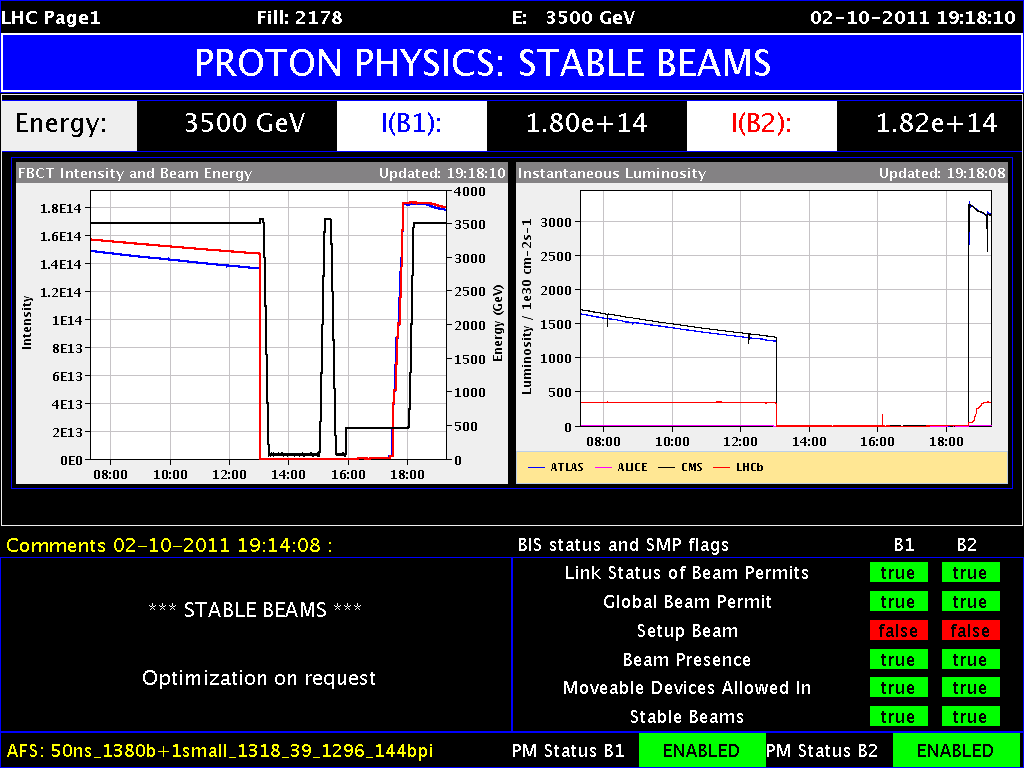Image resolution: width=1024 pixels, height=768 pixels.
Task: Select the B2 true flag for Beam Presence
Action: pos(970,659)
